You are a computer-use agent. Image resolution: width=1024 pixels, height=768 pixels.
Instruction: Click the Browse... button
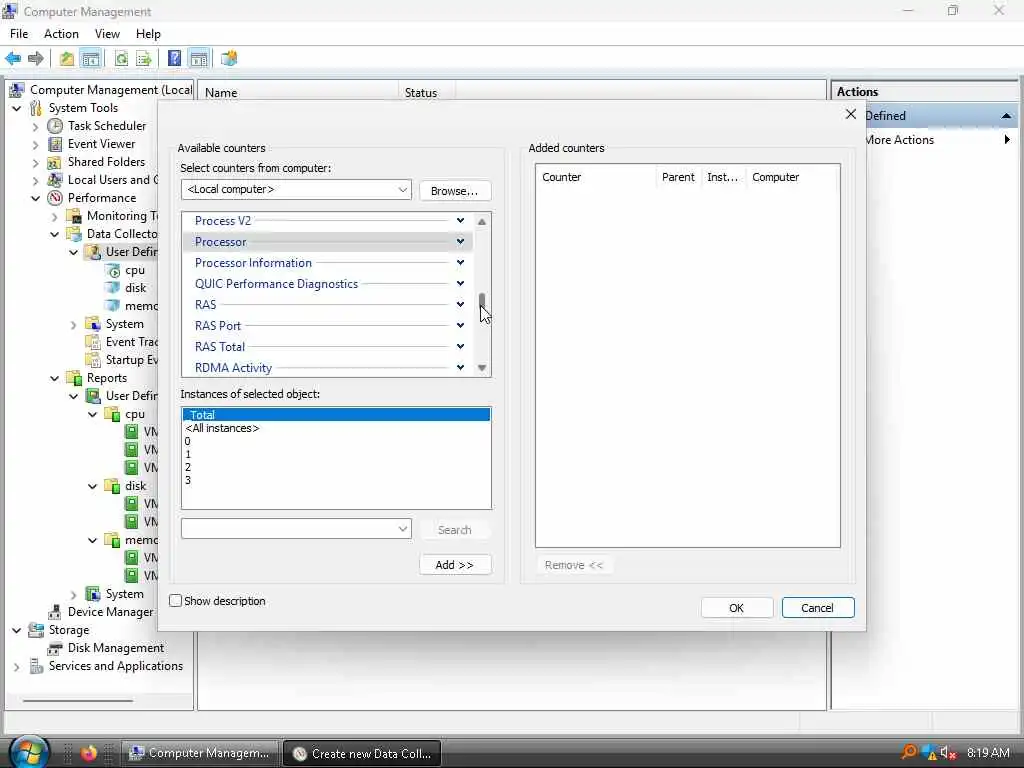click(455, 191)
